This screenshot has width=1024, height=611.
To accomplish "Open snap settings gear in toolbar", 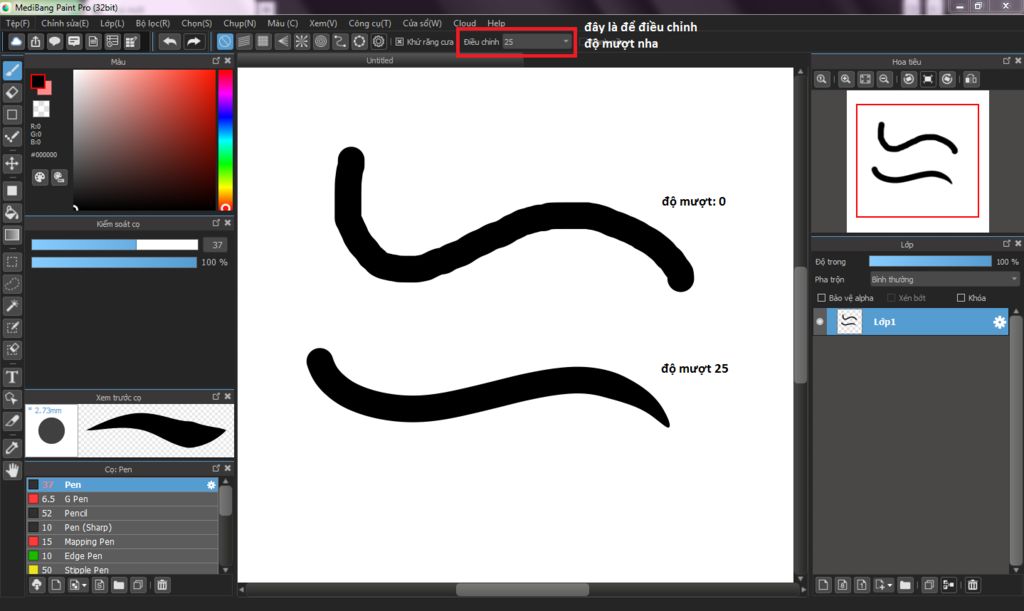I will pos(379,42).
